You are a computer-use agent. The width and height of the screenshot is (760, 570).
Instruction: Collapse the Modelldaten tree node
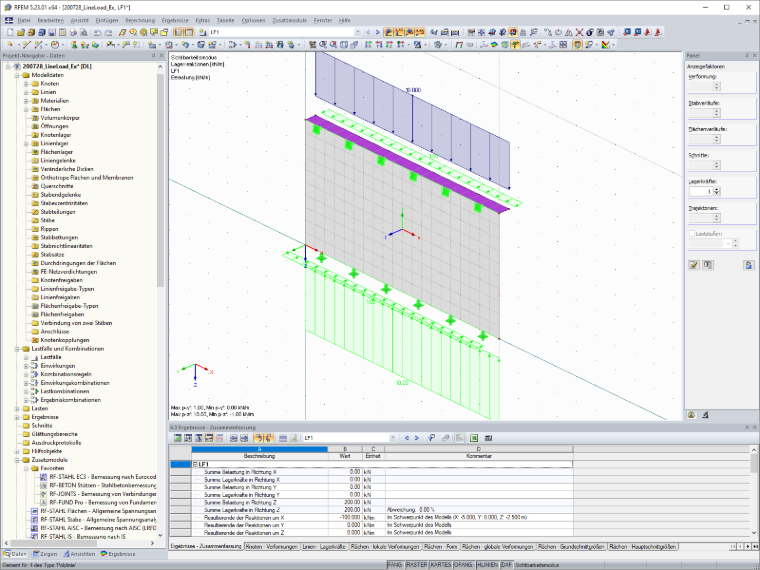tap(17, 76)
